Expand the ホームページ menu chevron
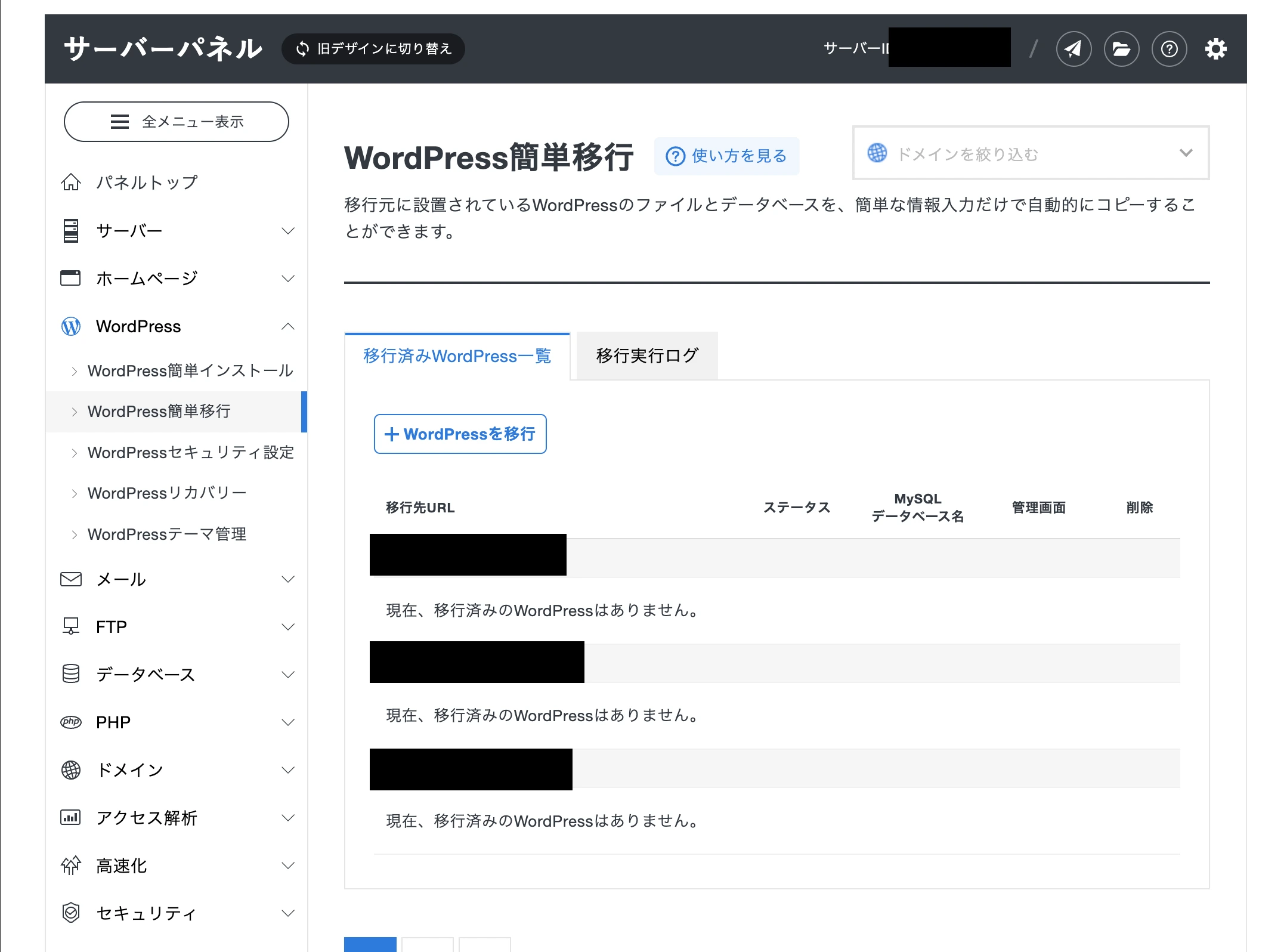This screenshot has width=1287, height=952. (288, 279)
